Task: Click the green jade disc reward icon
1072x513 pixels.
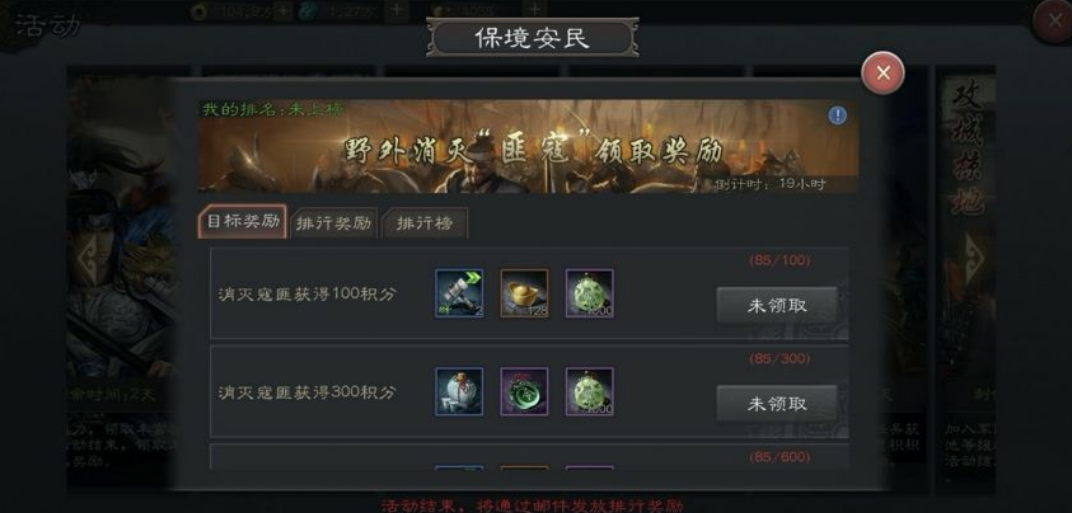Action: tap(524, 391)
